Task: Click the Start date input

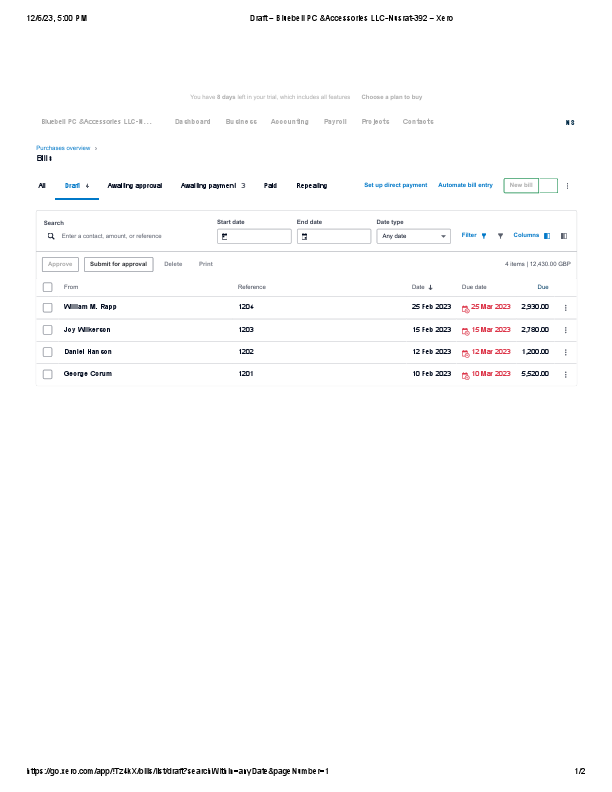Action: pyautogui.click(x=254, y=236)
